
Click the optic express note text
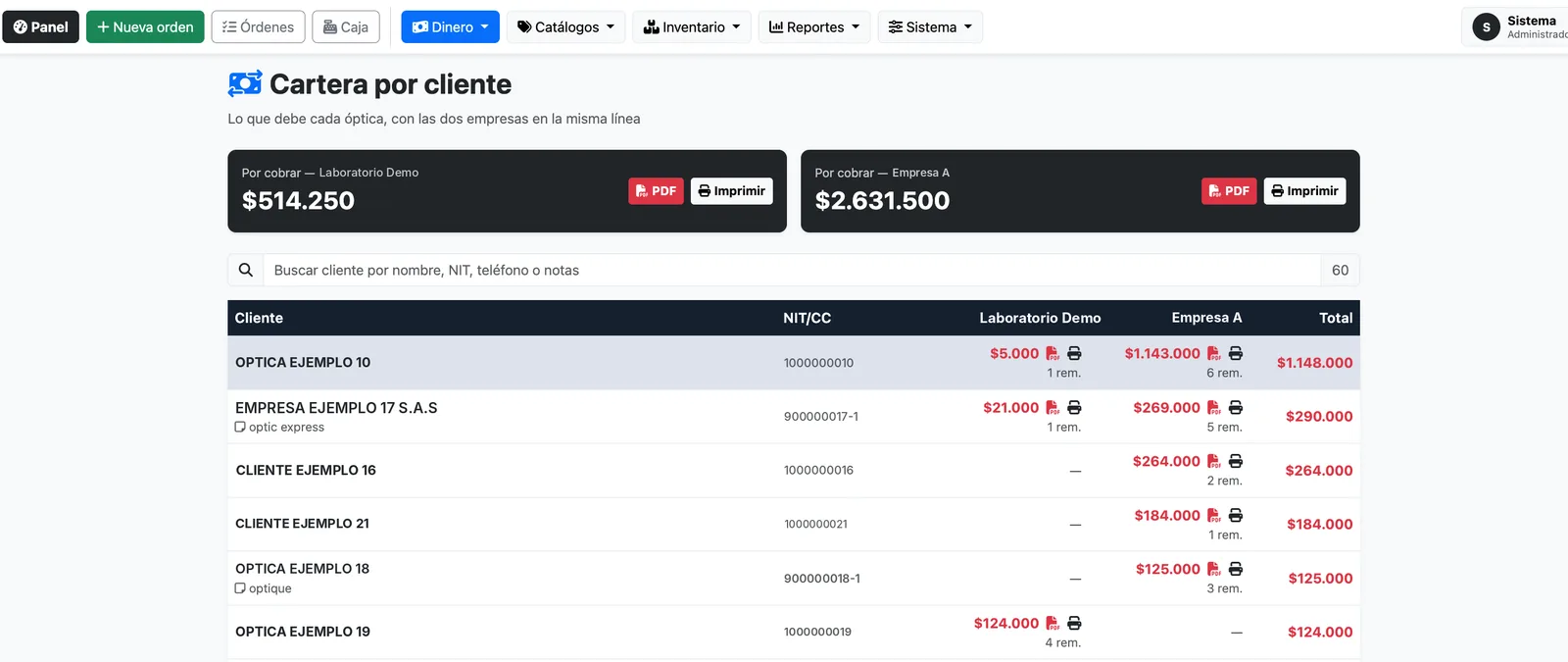point(286,427)
